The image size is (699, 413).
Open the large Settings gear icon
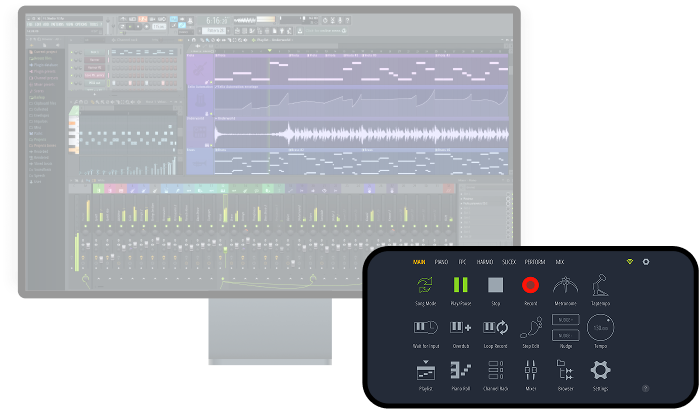600,370
